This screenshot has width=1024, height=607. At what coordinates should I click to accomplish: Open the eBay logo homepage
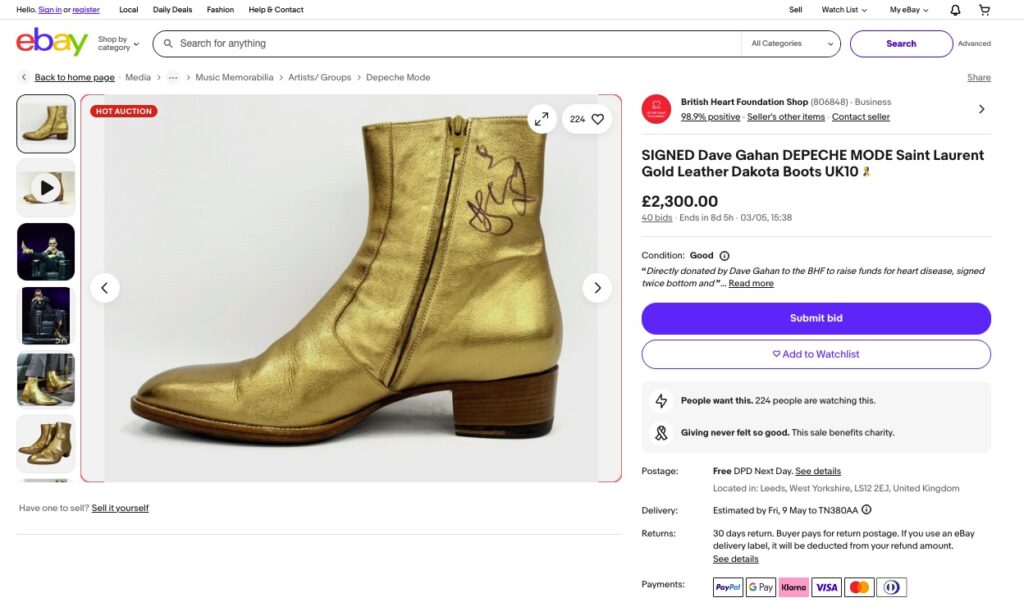(52, 42)
